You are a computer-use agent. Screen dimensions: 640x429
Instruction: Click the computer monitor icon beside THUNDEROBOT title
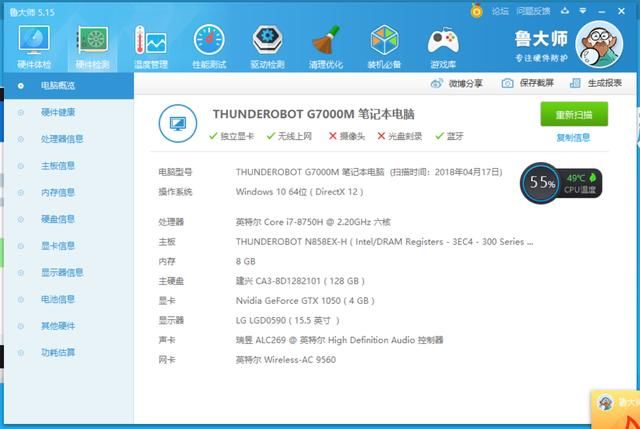coord(178,123)
